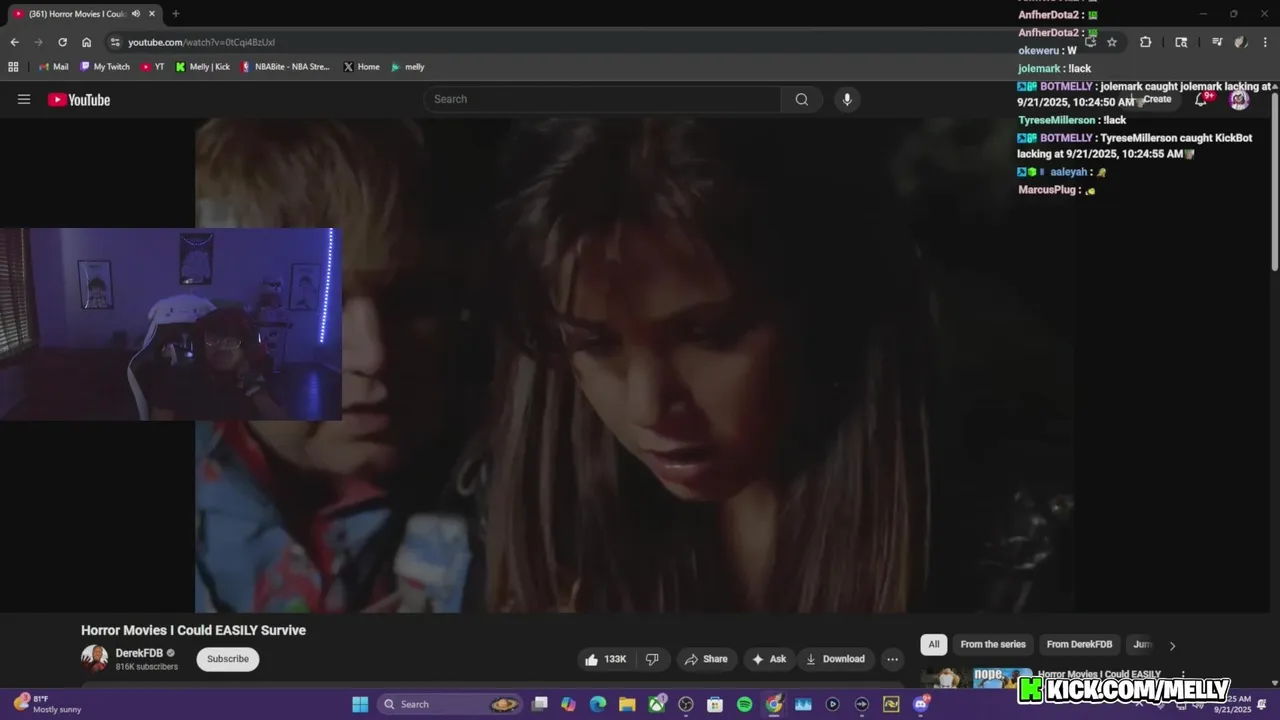Click the Download button
1280x720 pixels.
(x=835, y=659)
